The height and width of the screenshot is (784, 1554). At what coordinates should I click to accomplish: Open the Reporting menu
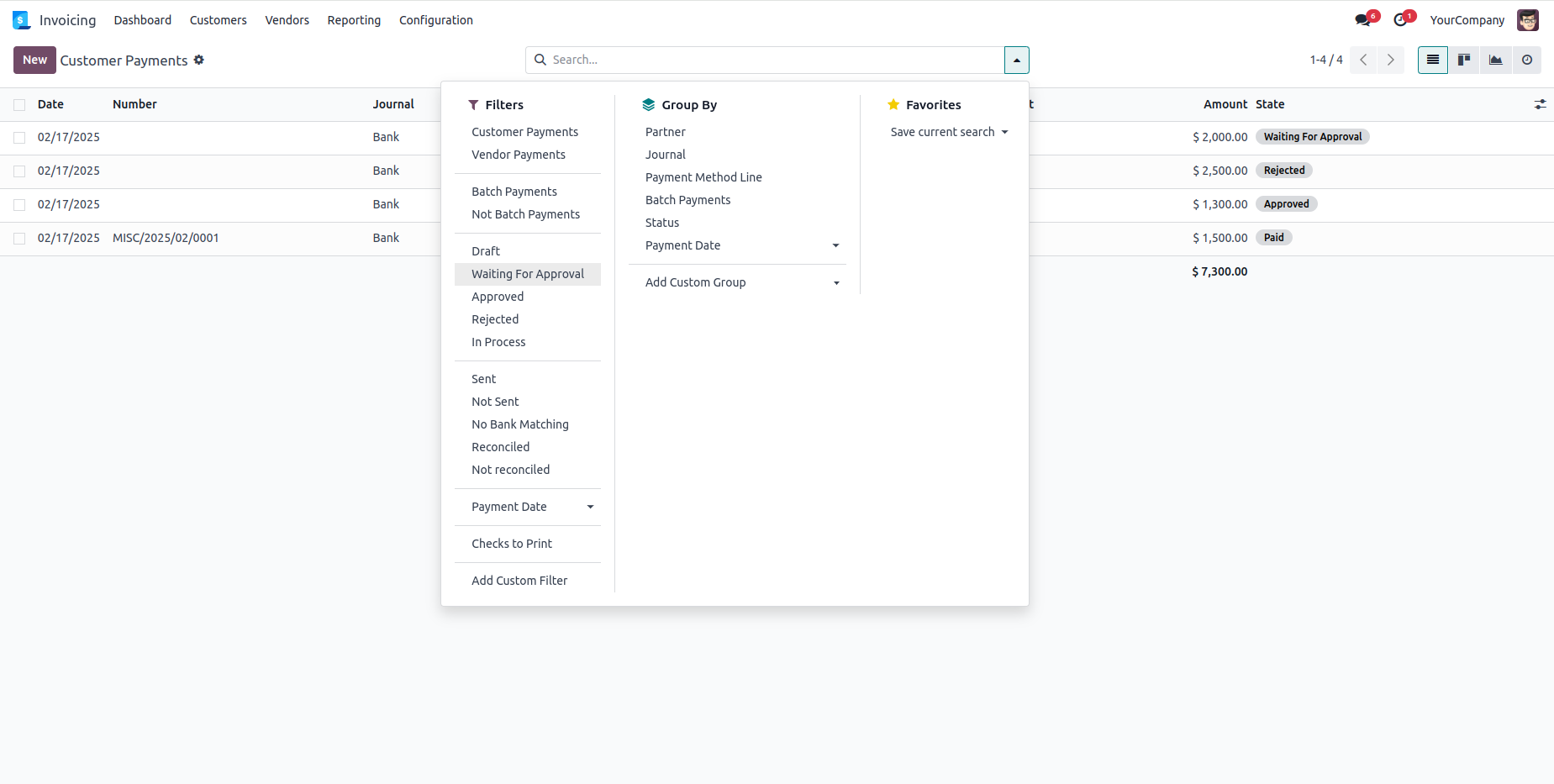(354, 20)
